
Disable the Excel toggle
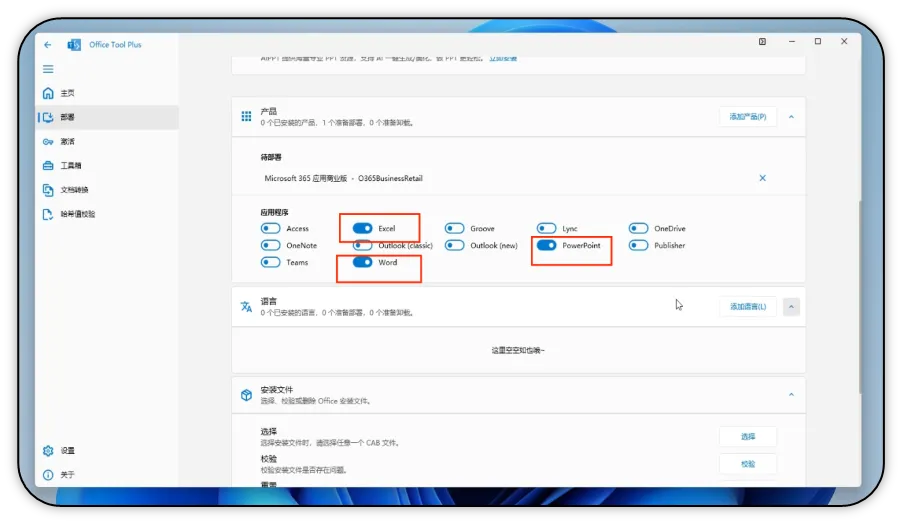coord(362,228)
